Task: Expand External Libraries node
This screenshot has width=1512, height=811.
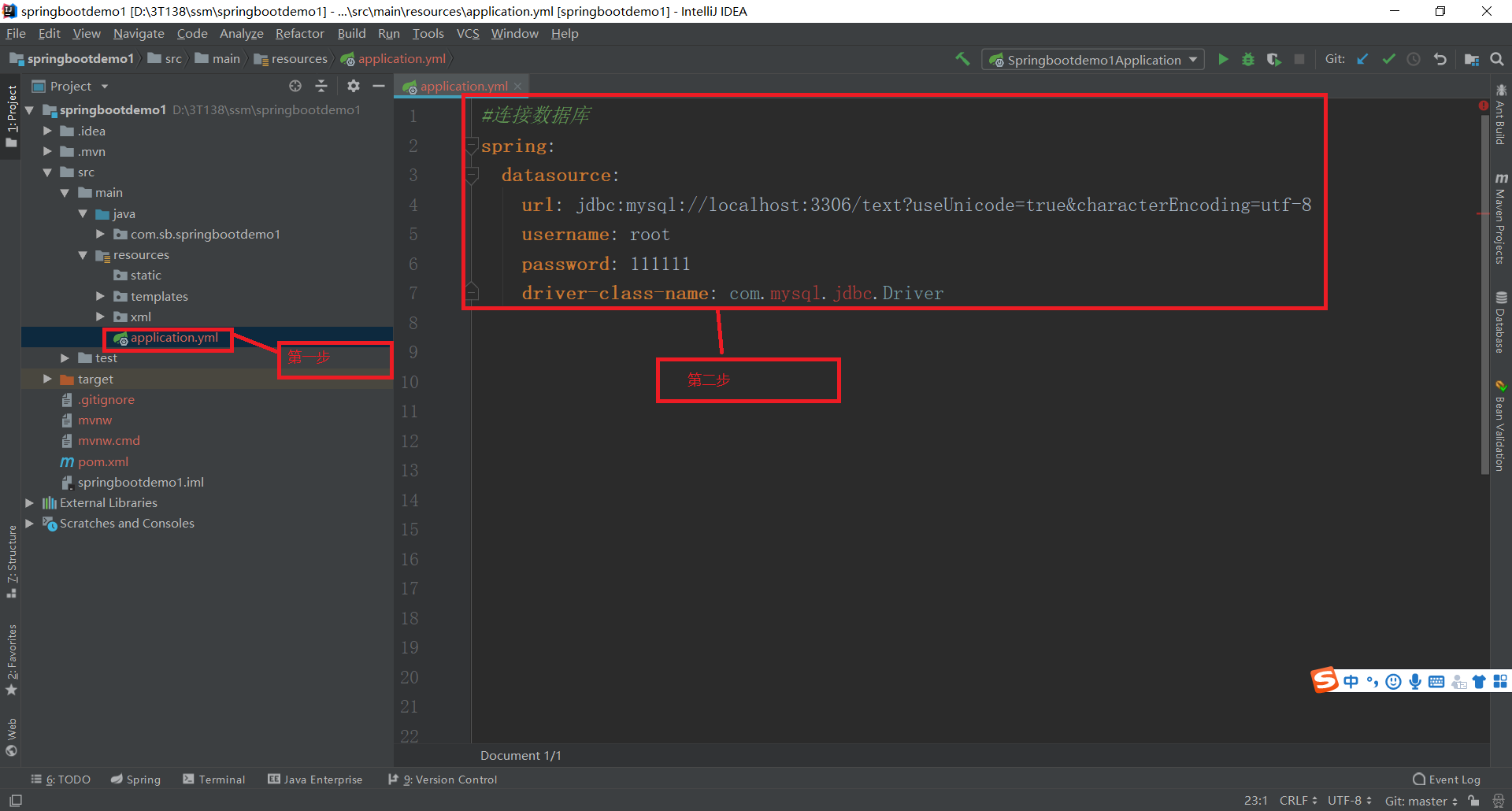Action: 29,502
